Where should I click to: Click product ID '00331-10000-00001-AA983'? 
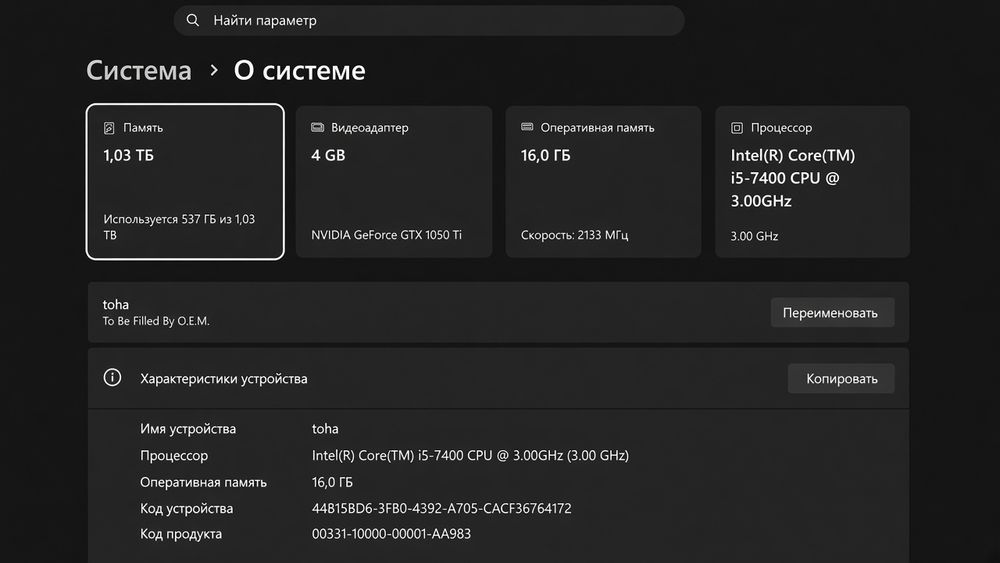pyautogui.click(x=391, y=534)
